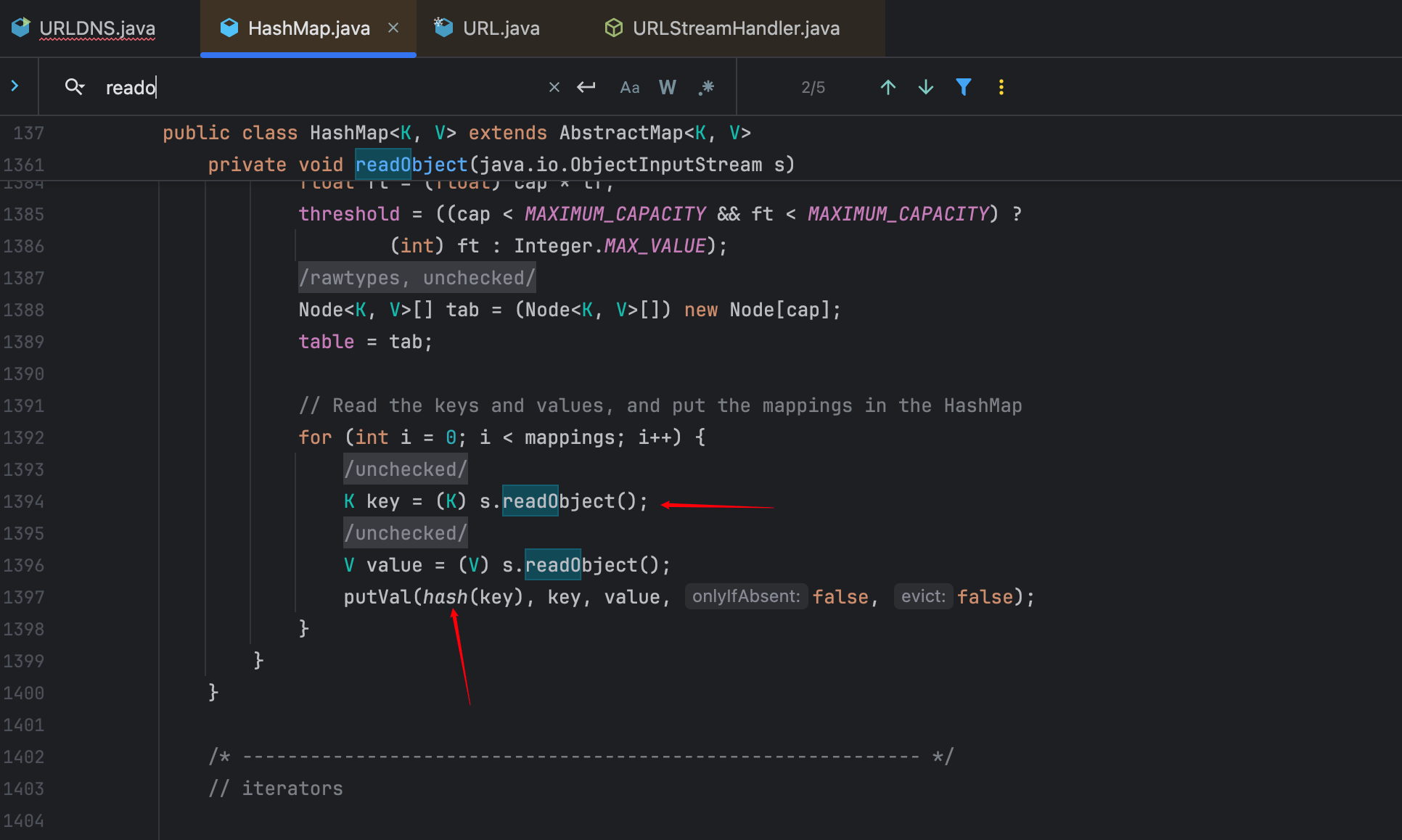Click the highlighted readObject in method signature
Screen dimensions: 1402x840
411,165
